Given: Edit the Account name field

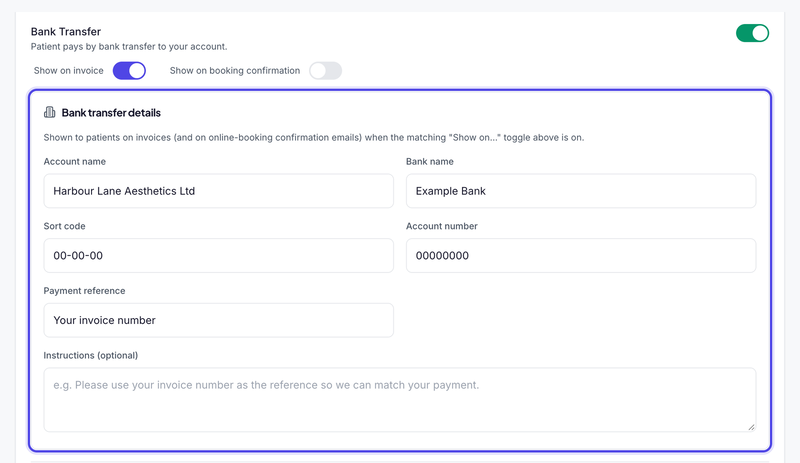Looking at the screenshot, I should click(218, 191).
